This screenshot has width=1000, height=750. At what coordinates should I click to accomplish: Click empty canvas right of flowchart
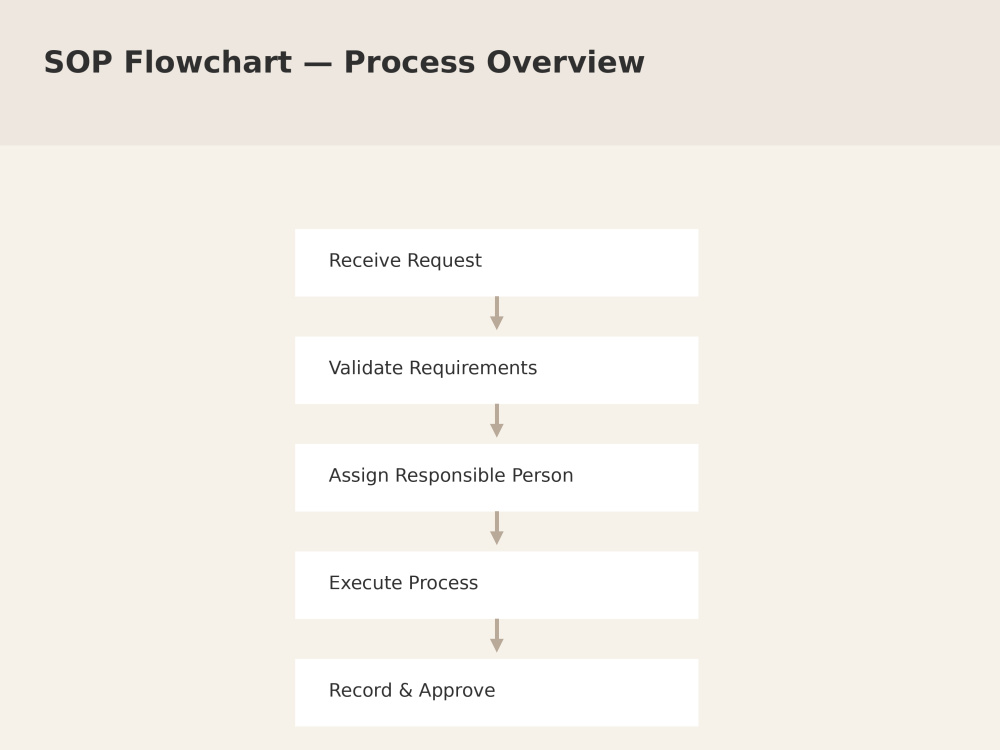coord(848,446)
